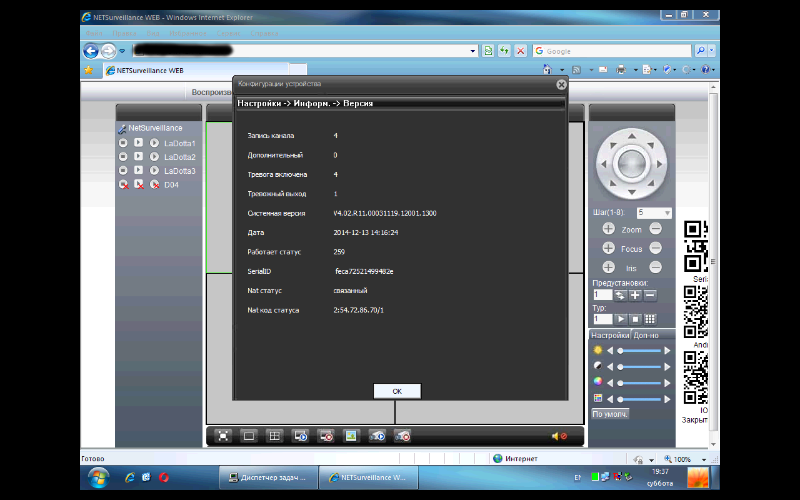Take a snapshot of the image
This screenshot has height=500, width=800.
351,436
